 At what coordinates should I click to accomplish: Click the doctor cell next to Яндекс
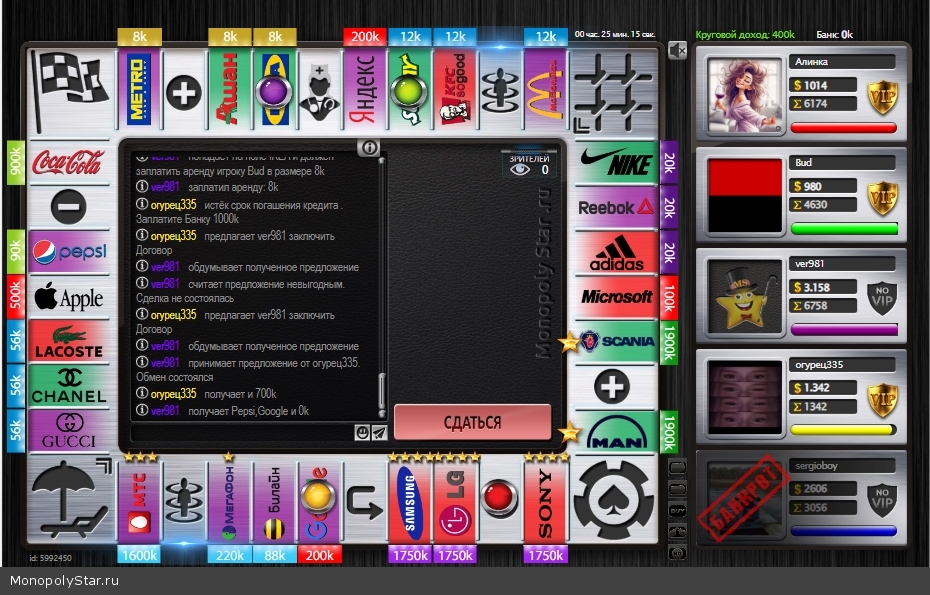coord(319,90)
